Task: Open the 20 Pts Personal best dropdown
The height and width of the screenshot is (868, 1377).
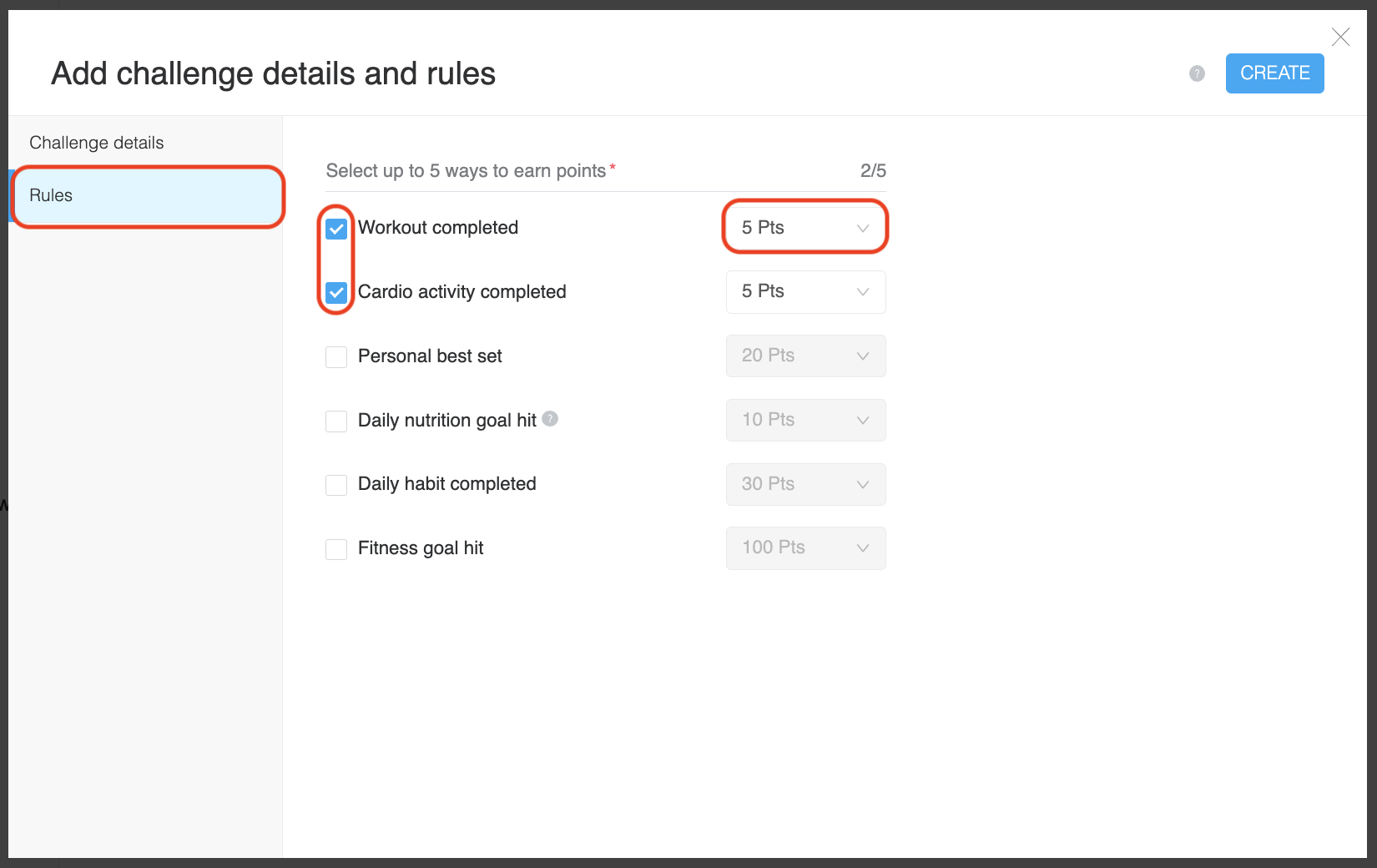Action: point(805,356)
